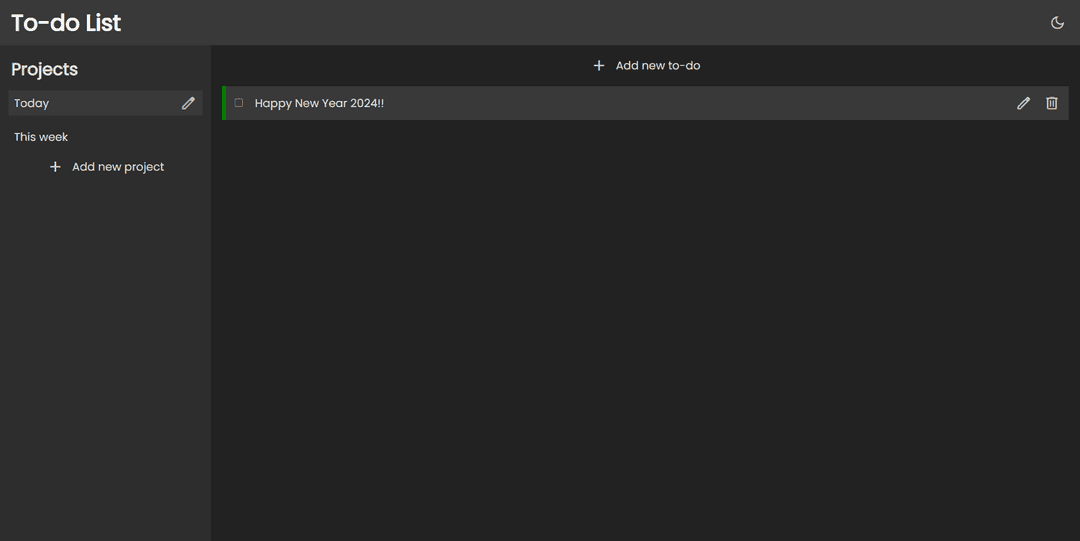Click the green priority stripe on the to-do
Image resolution: width=1080 pixels, height=541 pixels.
(x=224, y=103)
